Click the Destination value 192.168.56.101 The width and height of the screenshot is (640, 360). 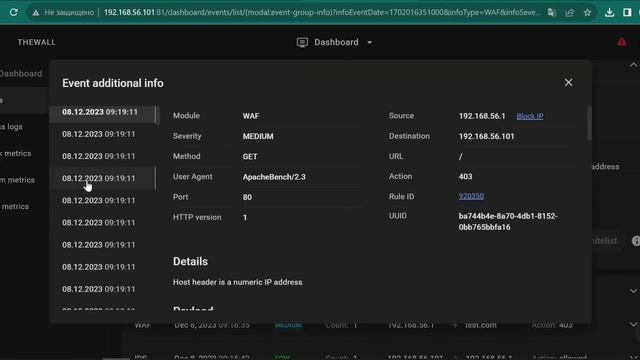486,136
